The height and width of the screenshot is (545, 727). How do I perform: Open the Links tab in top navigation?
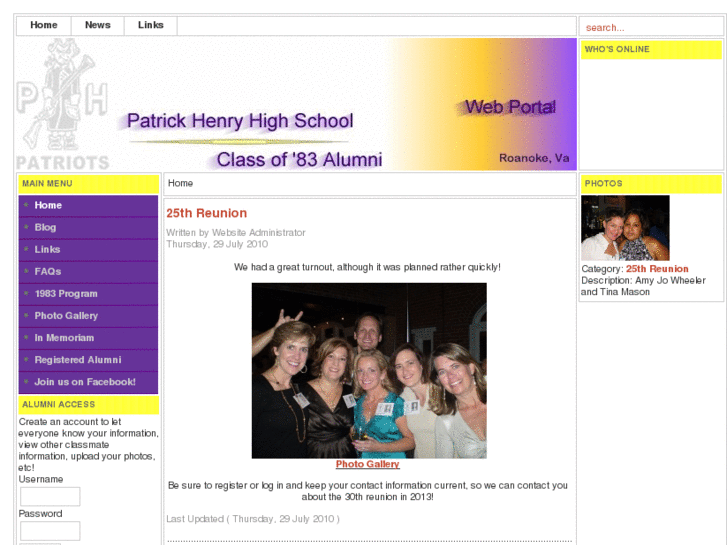click(x=150, y=26)
